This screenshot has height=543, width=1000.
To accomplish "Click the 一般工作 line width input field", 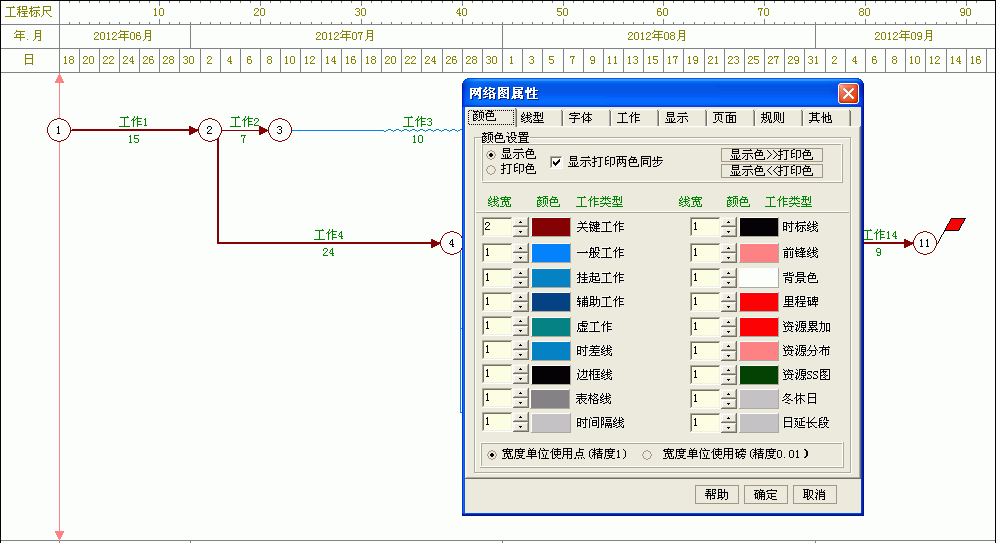I will coord(496,252).
